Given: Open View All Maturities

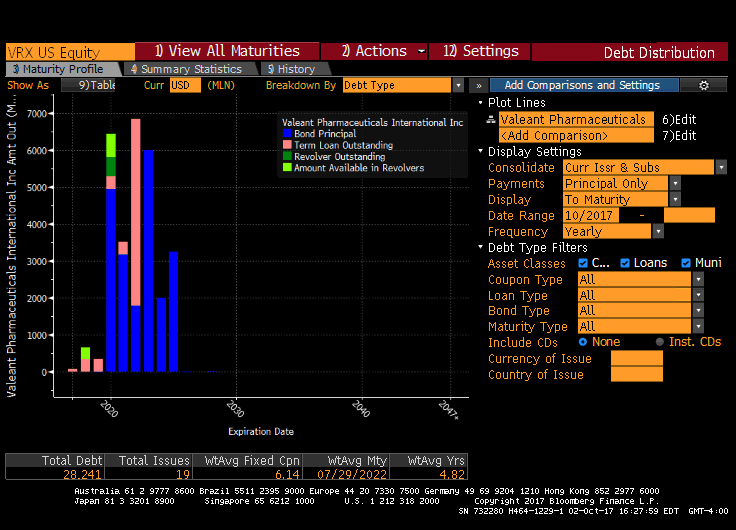Looking at the screenshot, I should 227,51.
